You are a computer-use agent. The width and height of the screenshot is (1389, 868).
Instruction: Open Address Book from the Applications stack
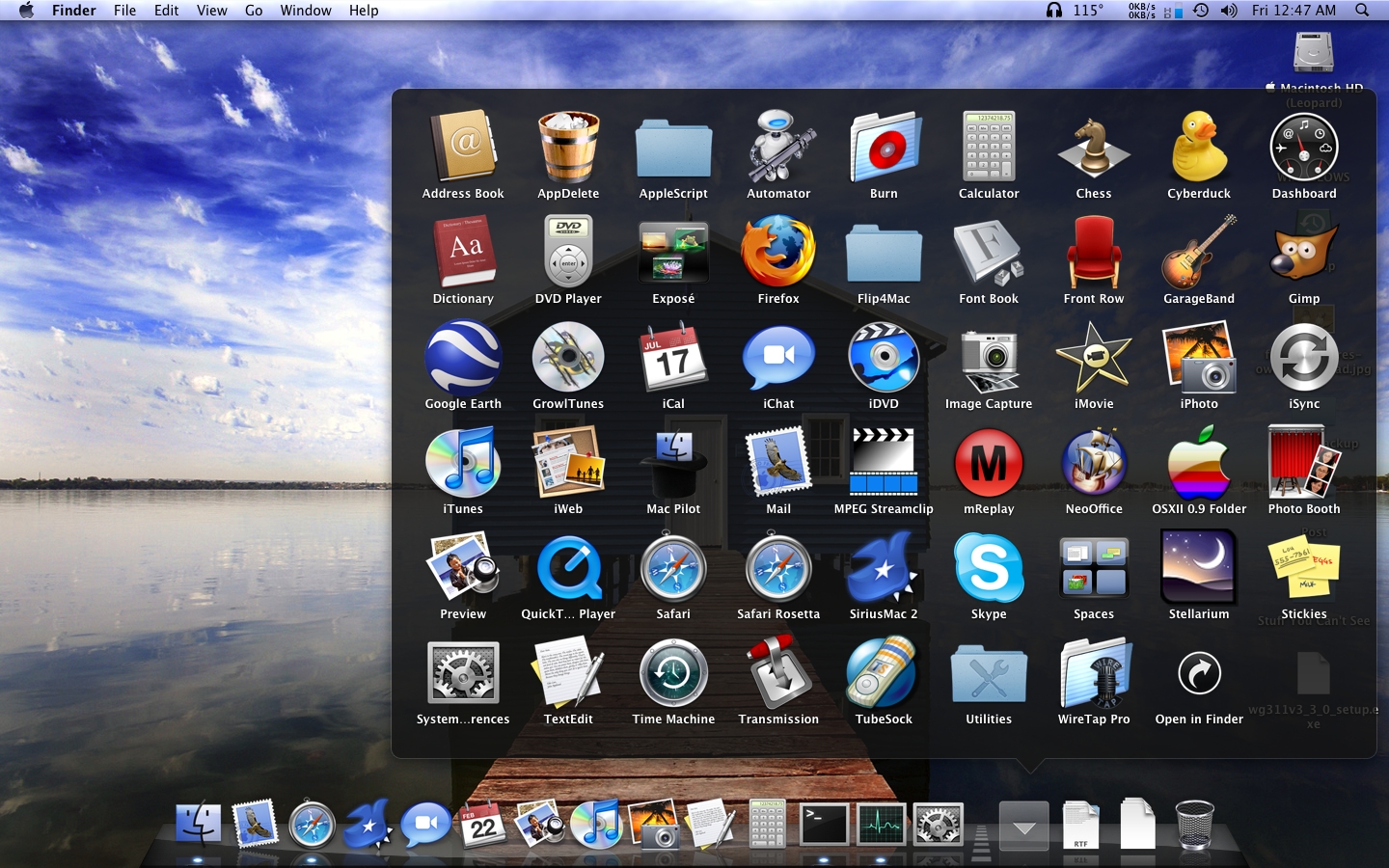click(463, 148)
